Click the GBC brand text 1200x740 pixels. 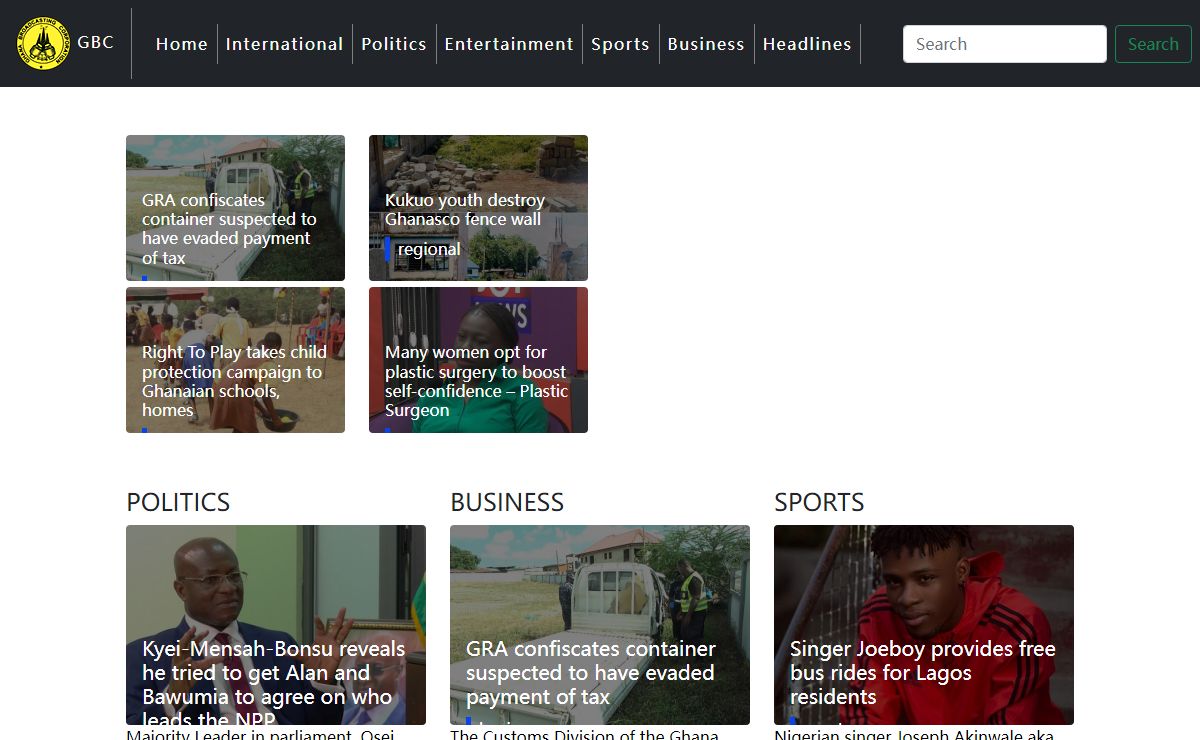click(x=96, y=42)
